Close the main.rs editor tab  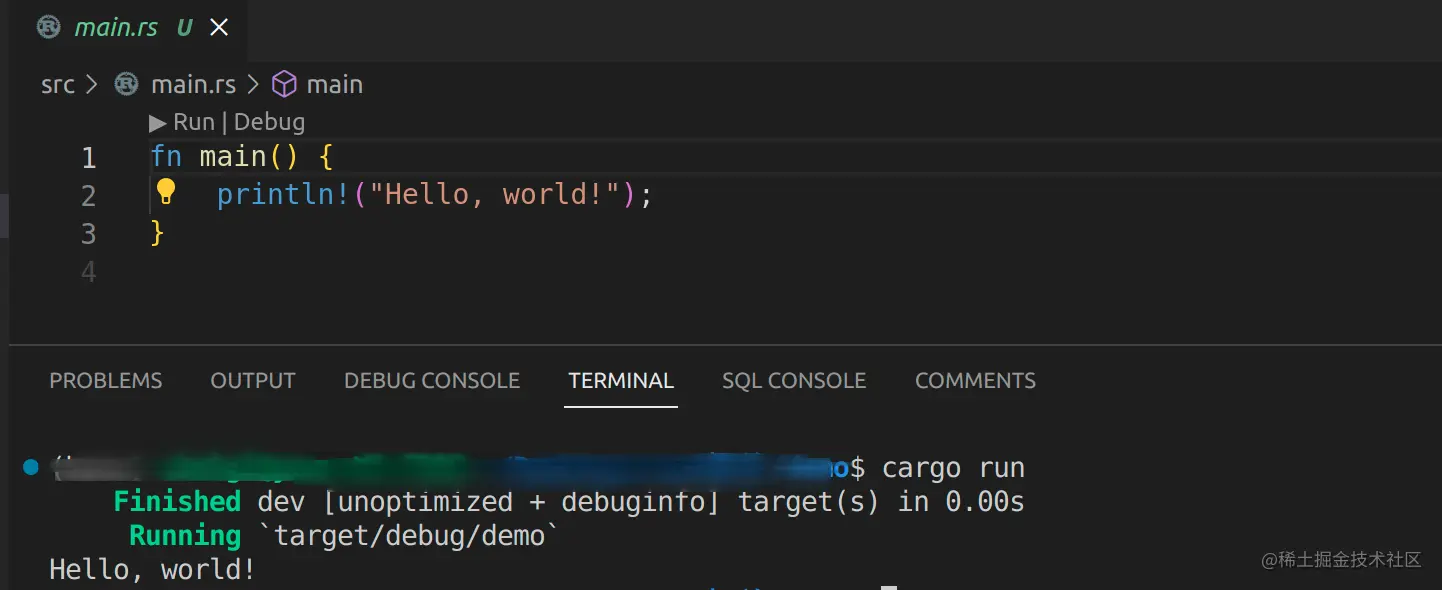pos(218,28)
